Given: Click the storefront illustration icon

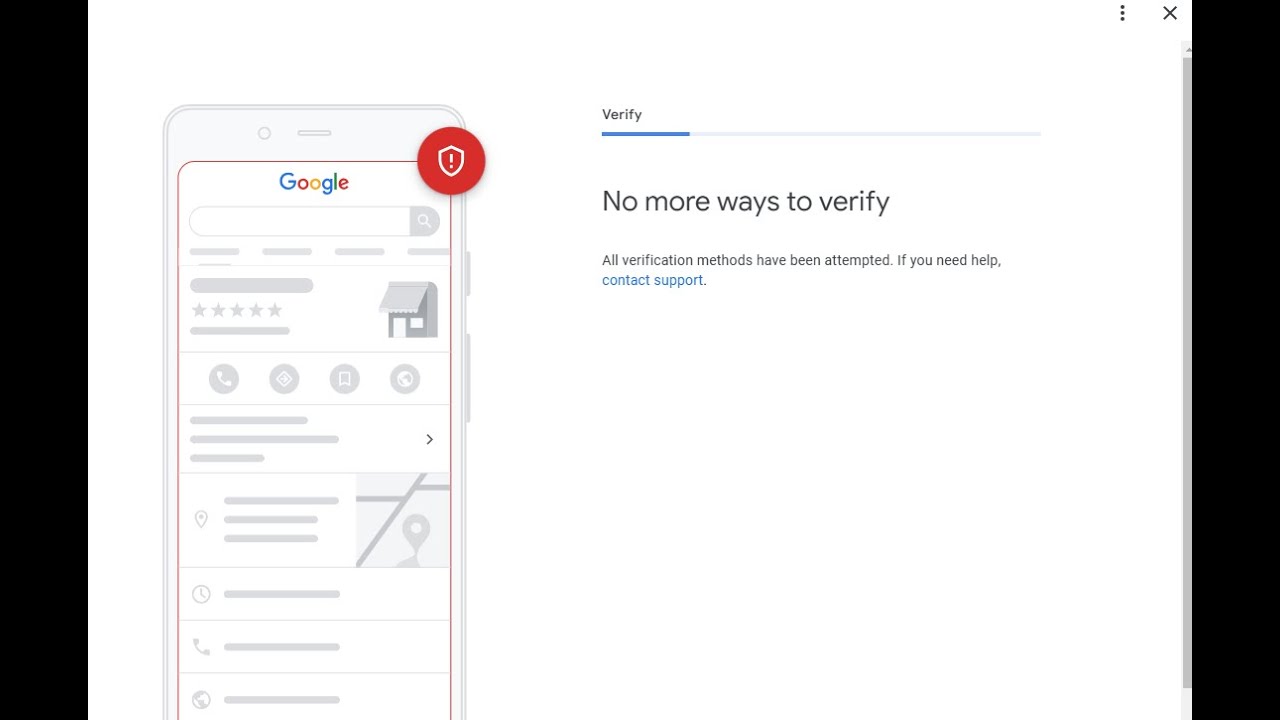Looking at the screenshot, I should pos(408,309).
